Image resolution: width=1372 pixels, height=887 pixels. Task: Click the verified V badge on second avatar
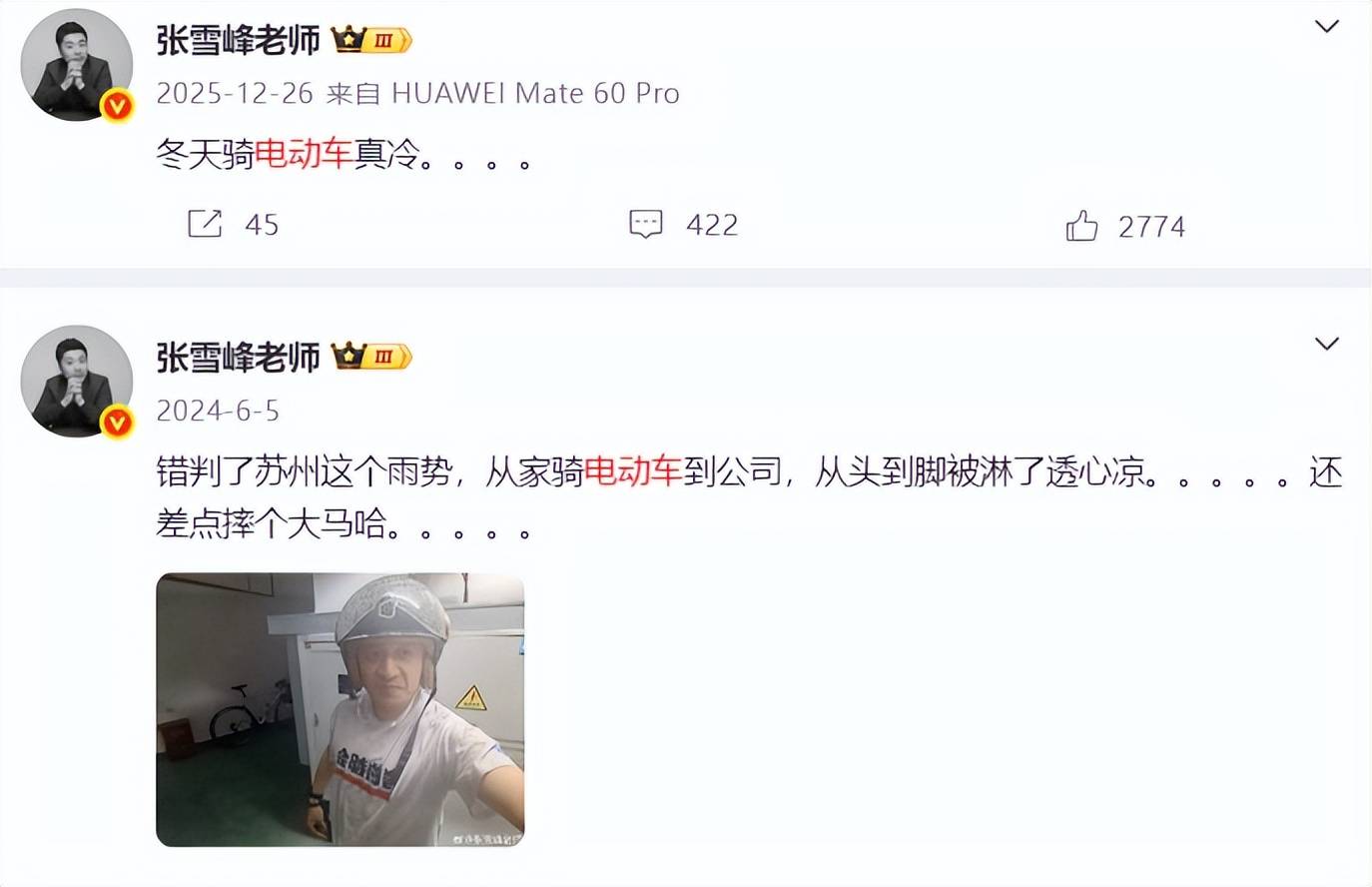point(118,422)
